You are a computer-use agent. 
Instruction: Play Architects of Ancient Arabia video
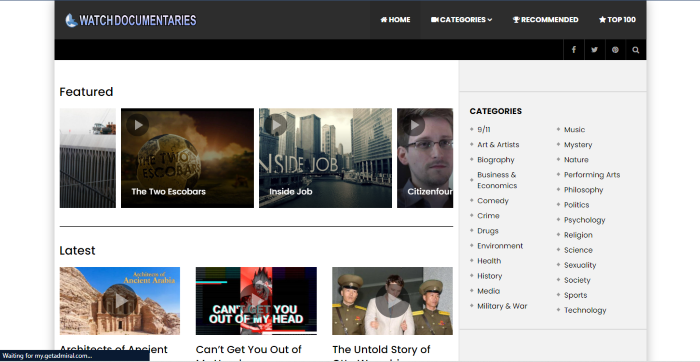tap(120, 301)
